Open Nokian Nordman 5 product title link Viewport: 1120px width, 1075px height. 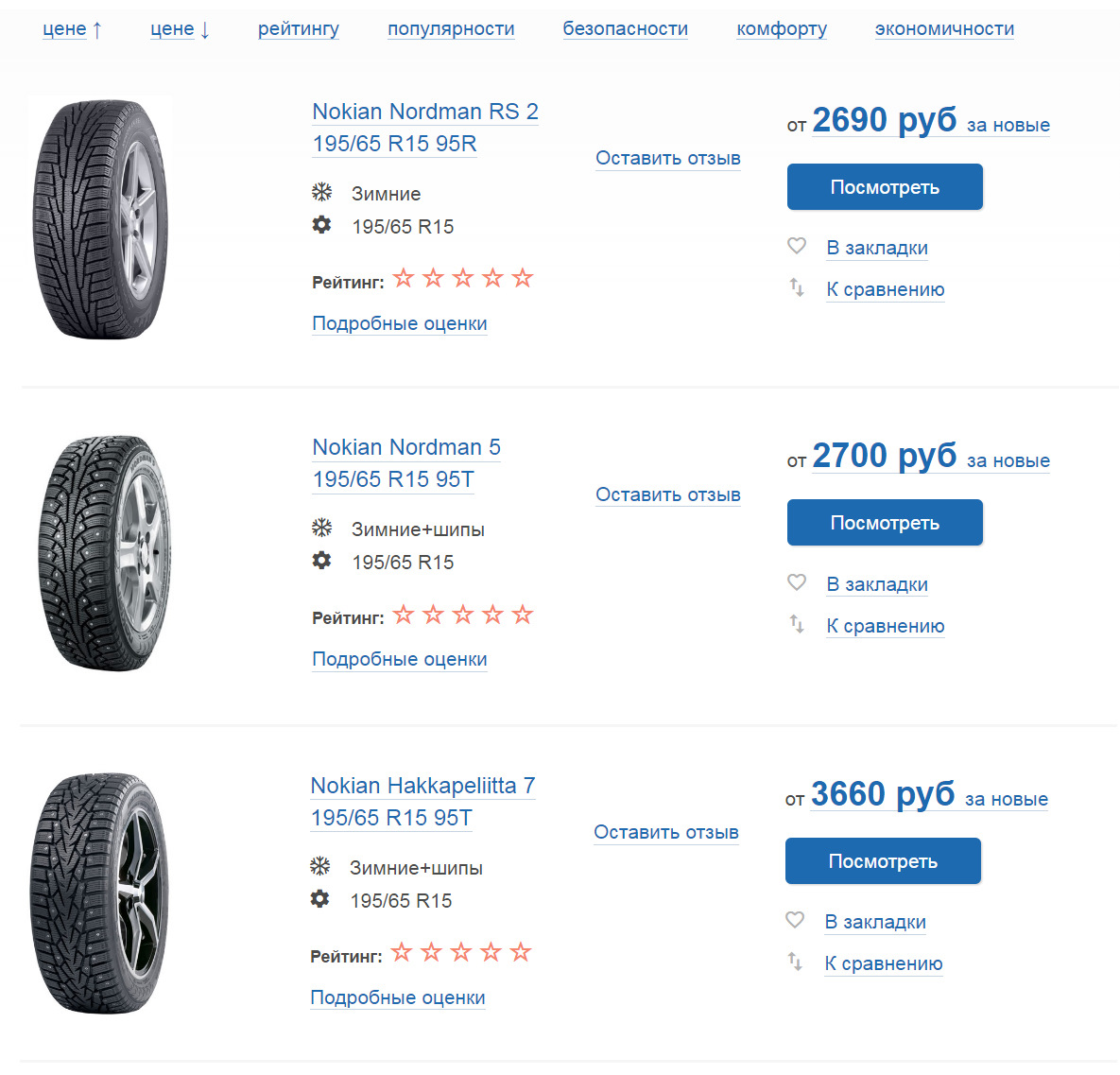(x=406, y=447)
